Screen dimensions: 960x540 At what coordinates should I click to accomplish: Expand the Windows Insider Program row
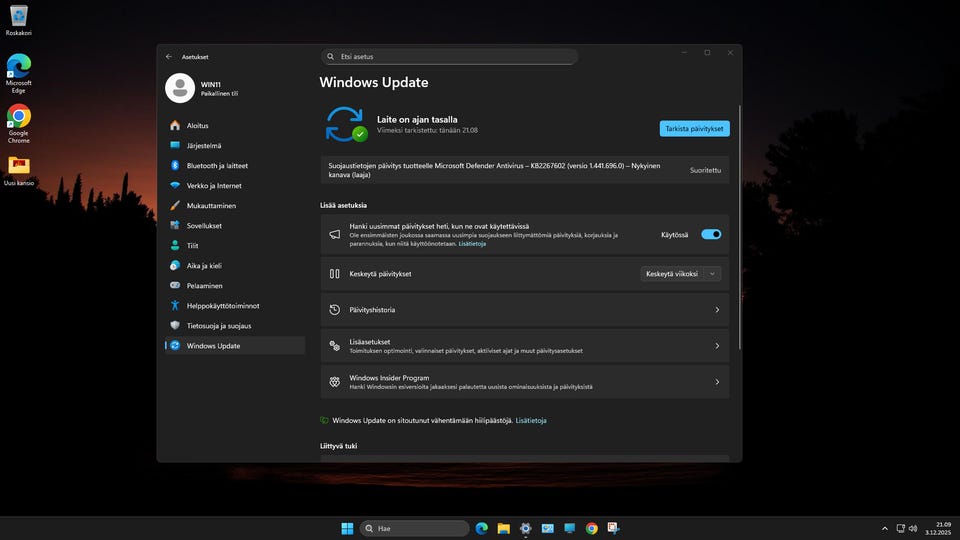(717, 382)
